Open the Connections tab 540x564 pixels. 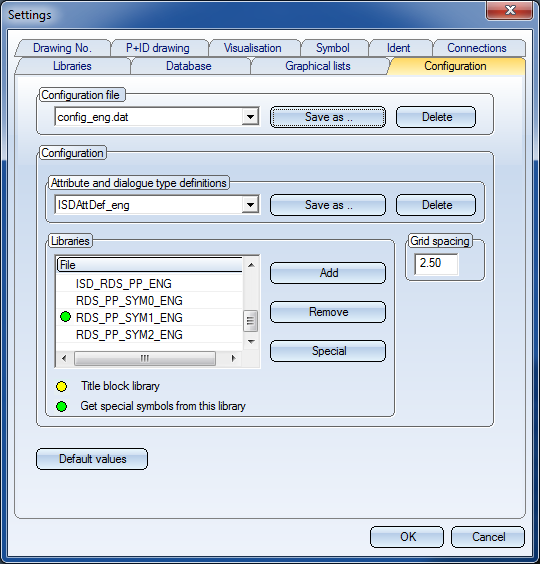click(477, 48)
